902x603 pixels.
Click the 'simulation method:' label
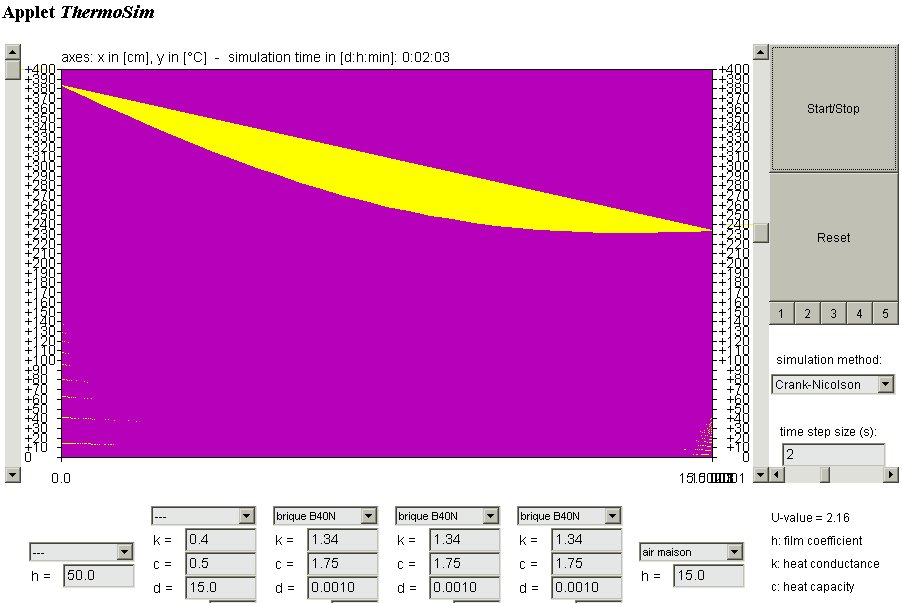[828, 360]
